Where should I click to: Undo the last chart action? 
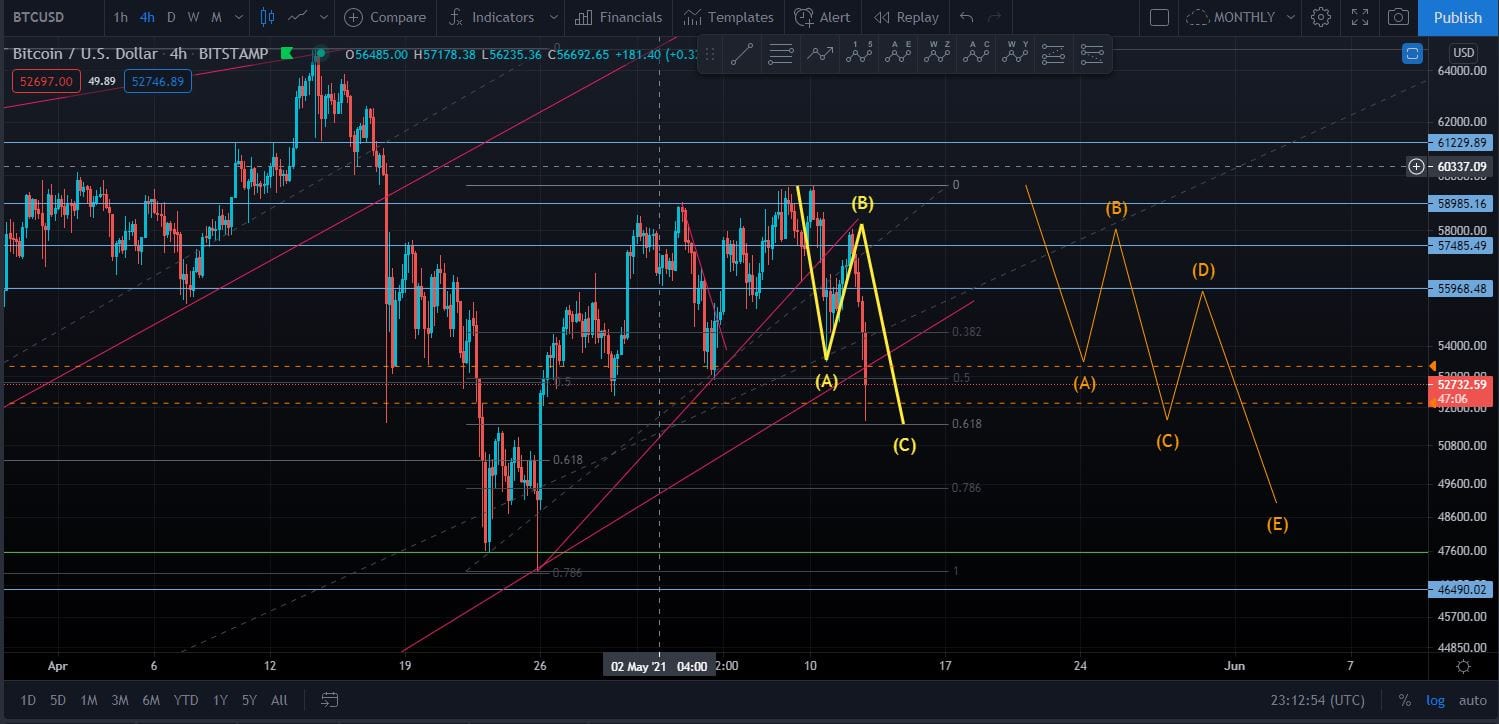tap(966, 17)
